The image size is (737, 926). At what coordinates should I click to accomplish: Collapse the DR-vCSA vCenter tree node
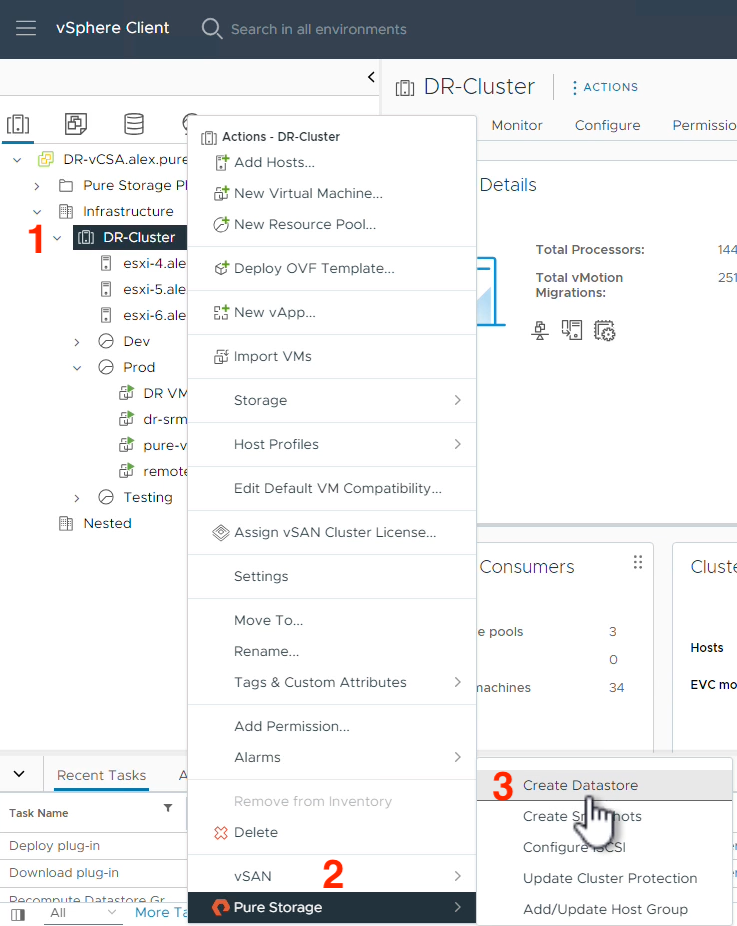pyautogui.click(x=17, y=159)
